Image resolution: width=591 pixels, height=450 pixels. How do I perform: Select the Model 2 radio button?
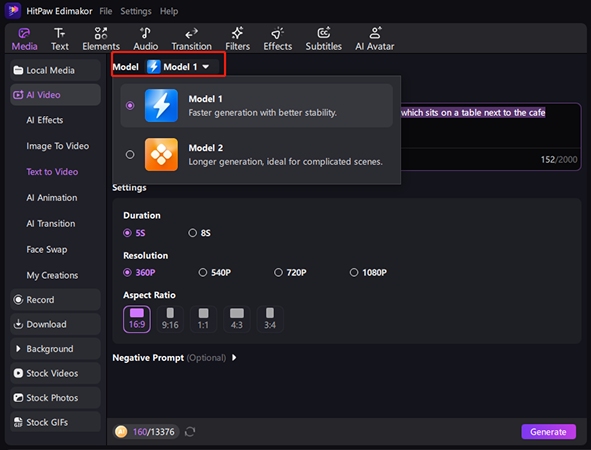tap(130, 155)
